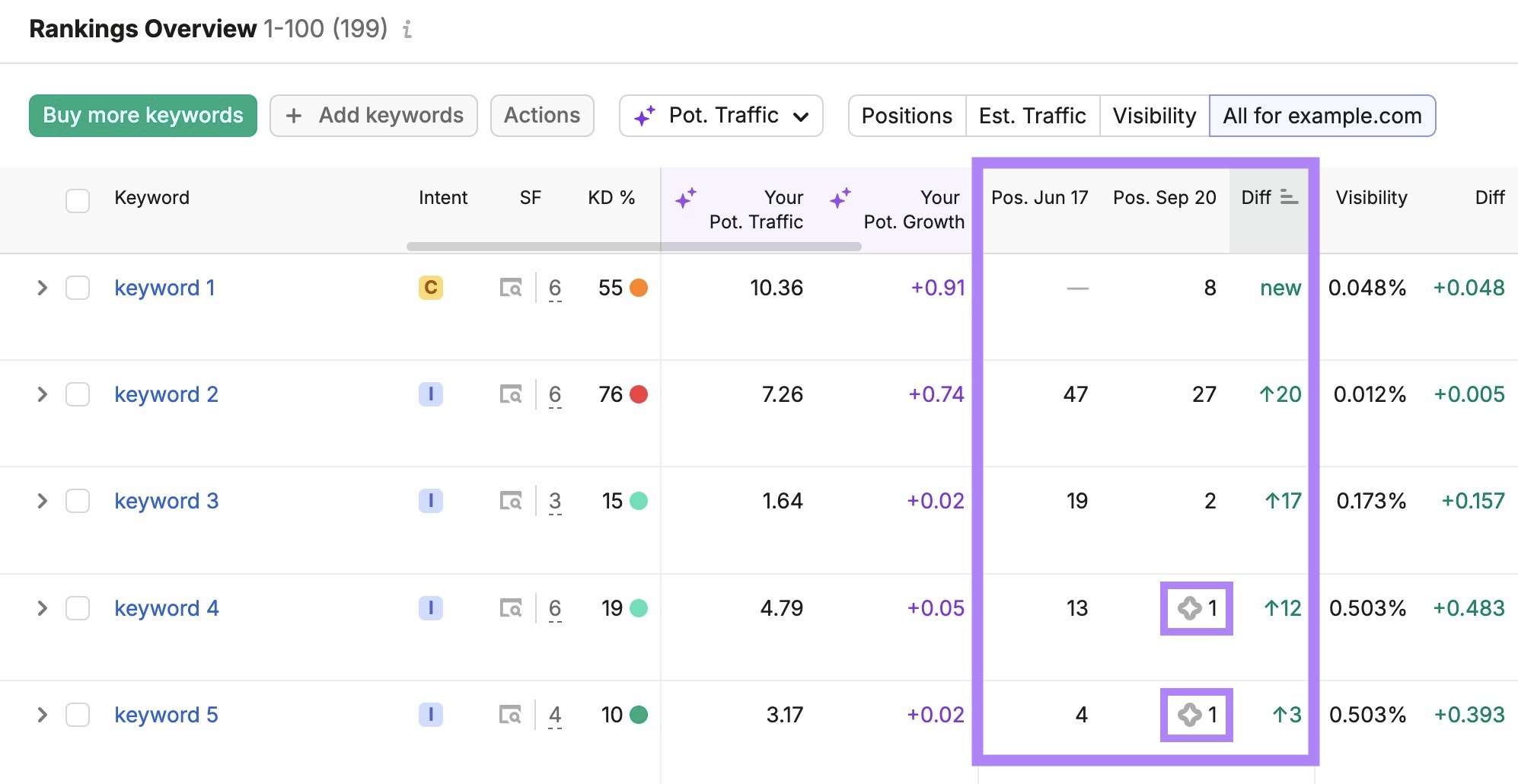Open the Pot. Traffic dropdown

pyautogui.click(x=721, y=116)
